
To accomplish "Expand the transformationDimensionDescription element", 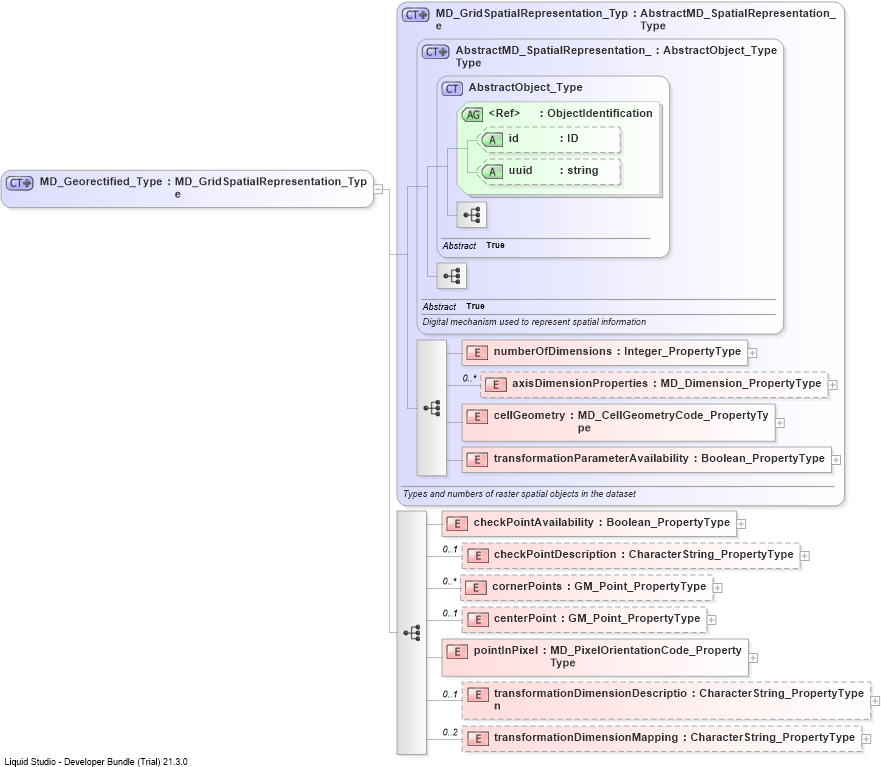I will coord(875,701).
